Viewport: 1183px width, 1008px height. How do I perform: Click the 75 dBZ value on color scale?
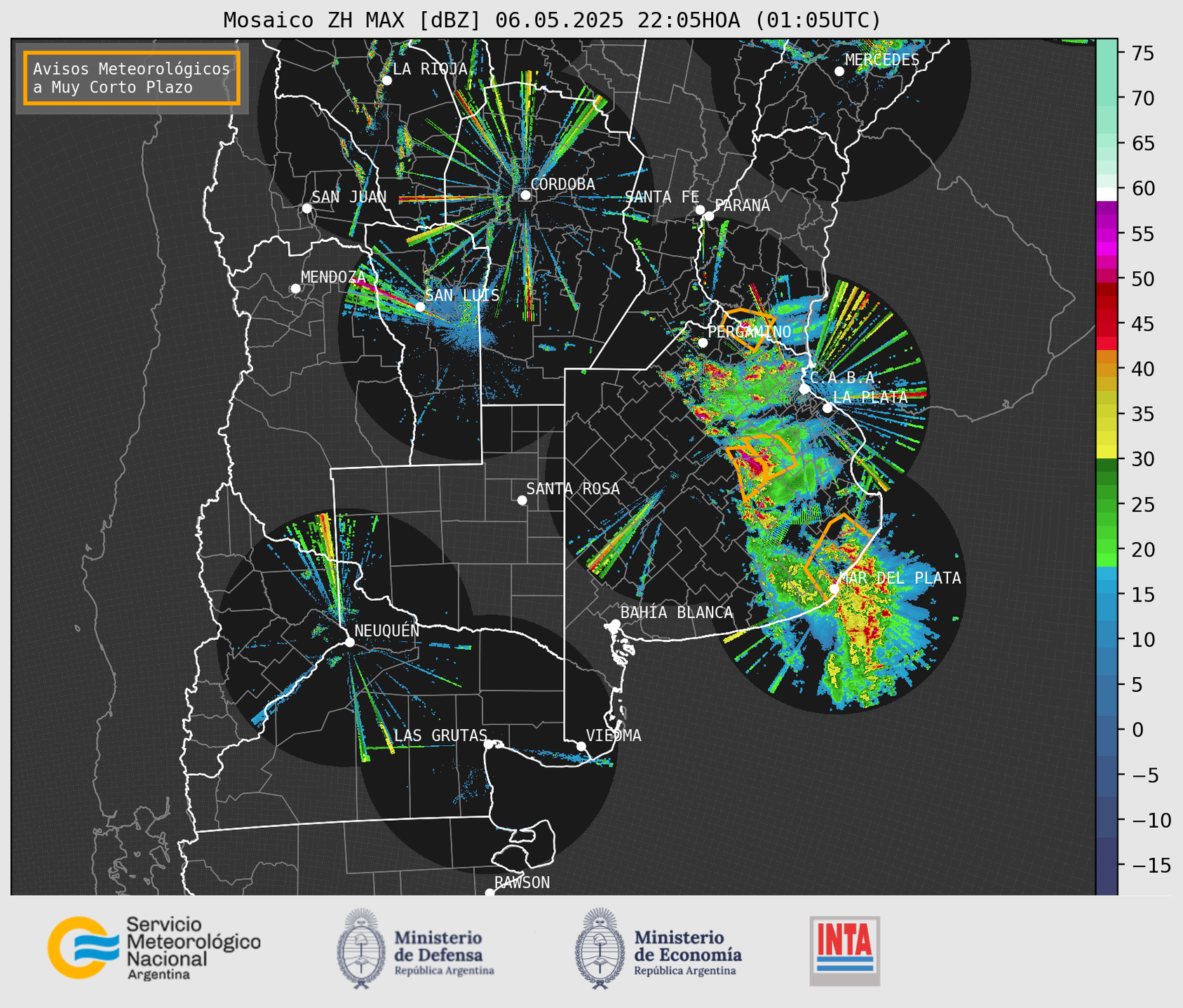click(x=1142, y=53)
